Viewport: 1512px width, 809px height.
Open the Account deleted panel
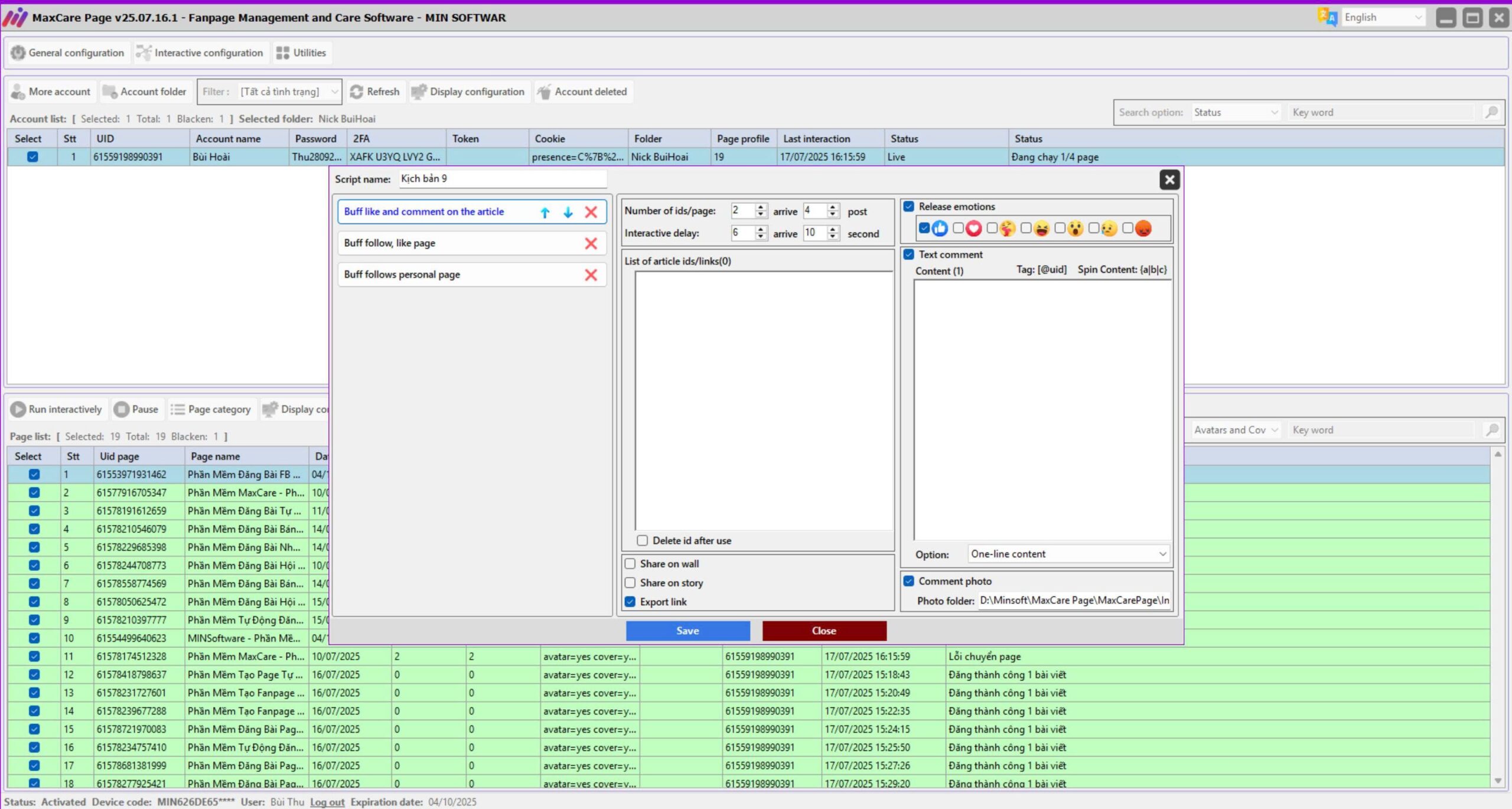584,92
